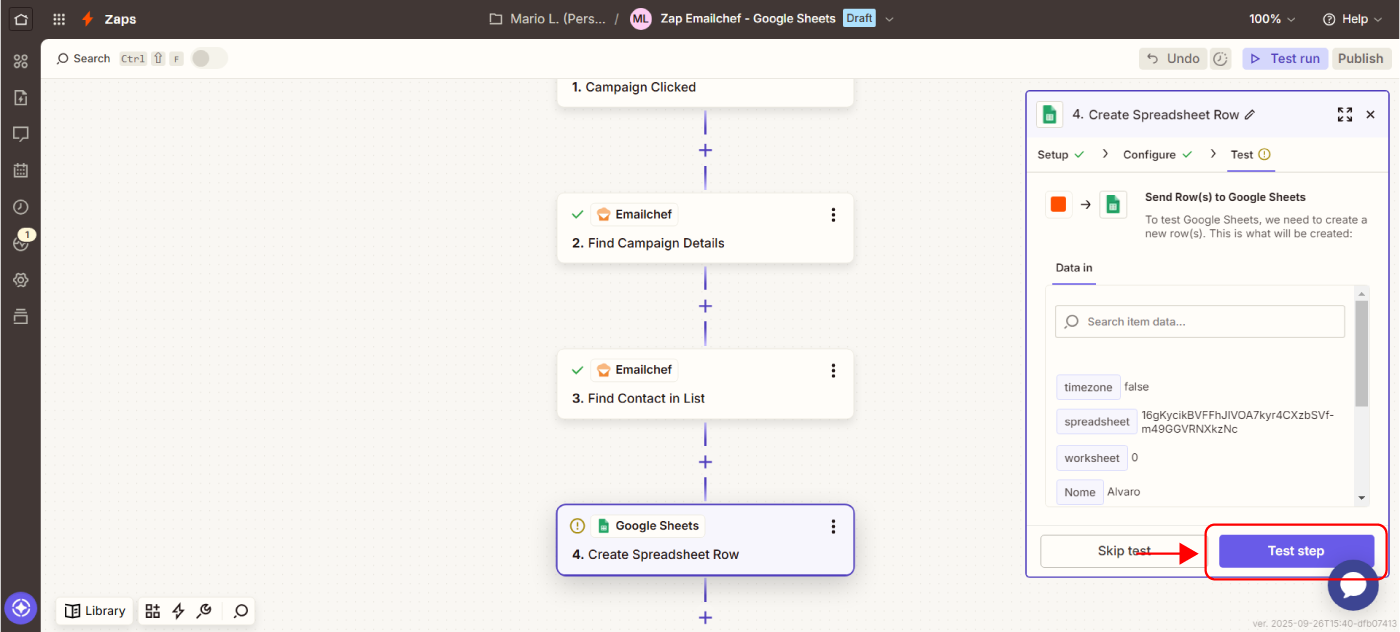Click the Test step button

pyautogui.click(x=1295, y=551)
